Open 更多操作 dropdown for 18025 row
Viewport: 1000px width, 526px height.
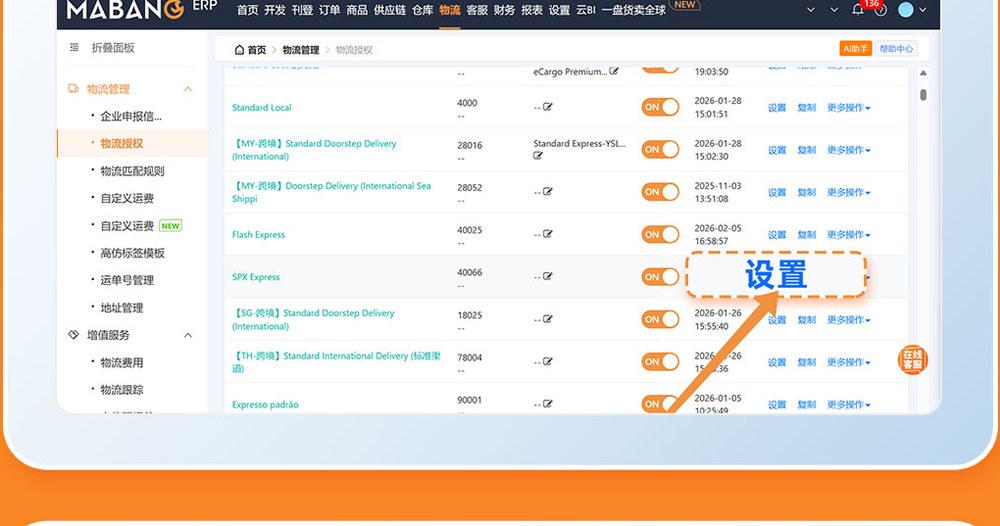(x=848, y=319)
